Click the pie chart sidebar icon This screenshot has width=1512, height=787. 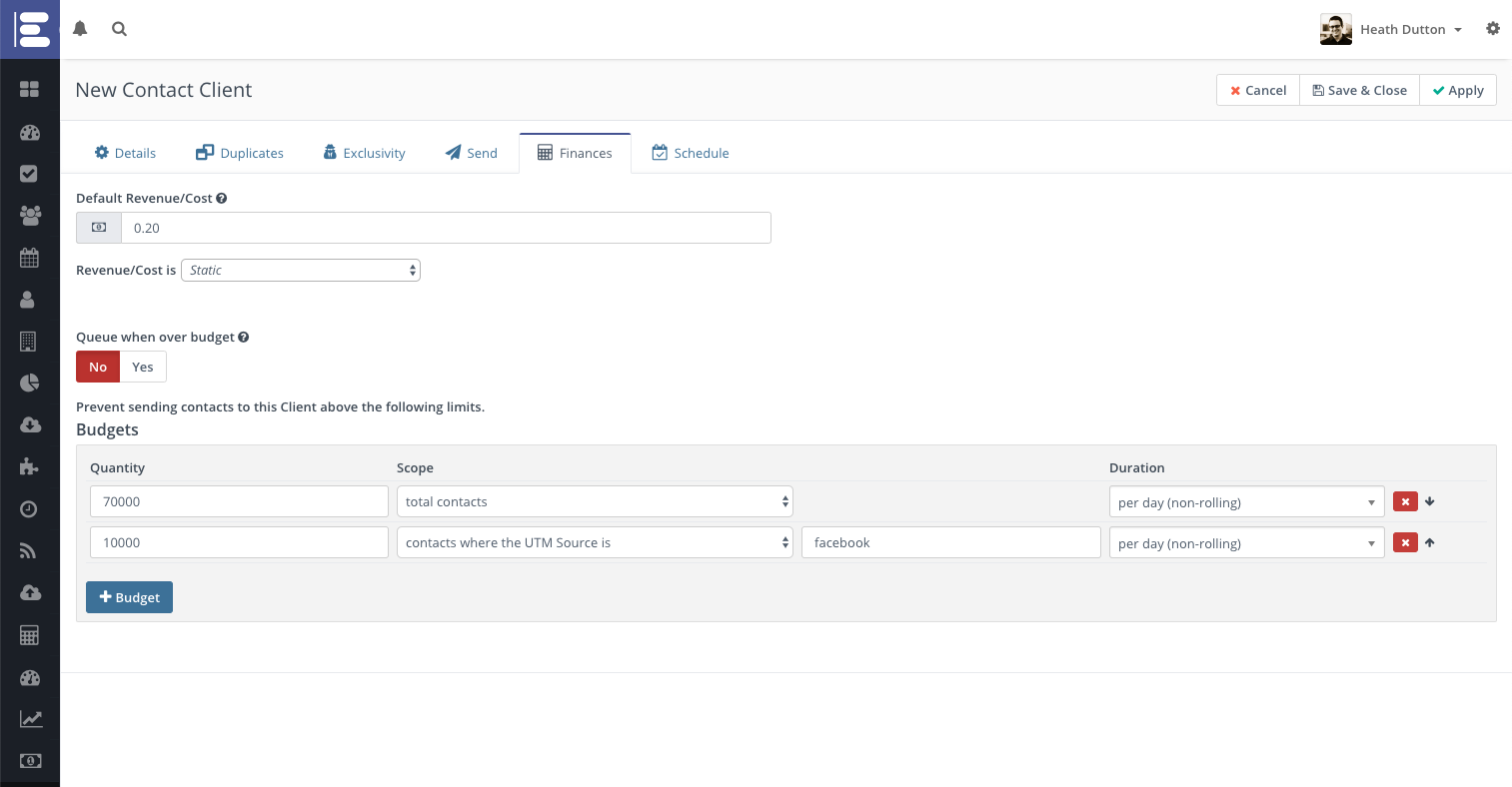(x=29, y=383)
